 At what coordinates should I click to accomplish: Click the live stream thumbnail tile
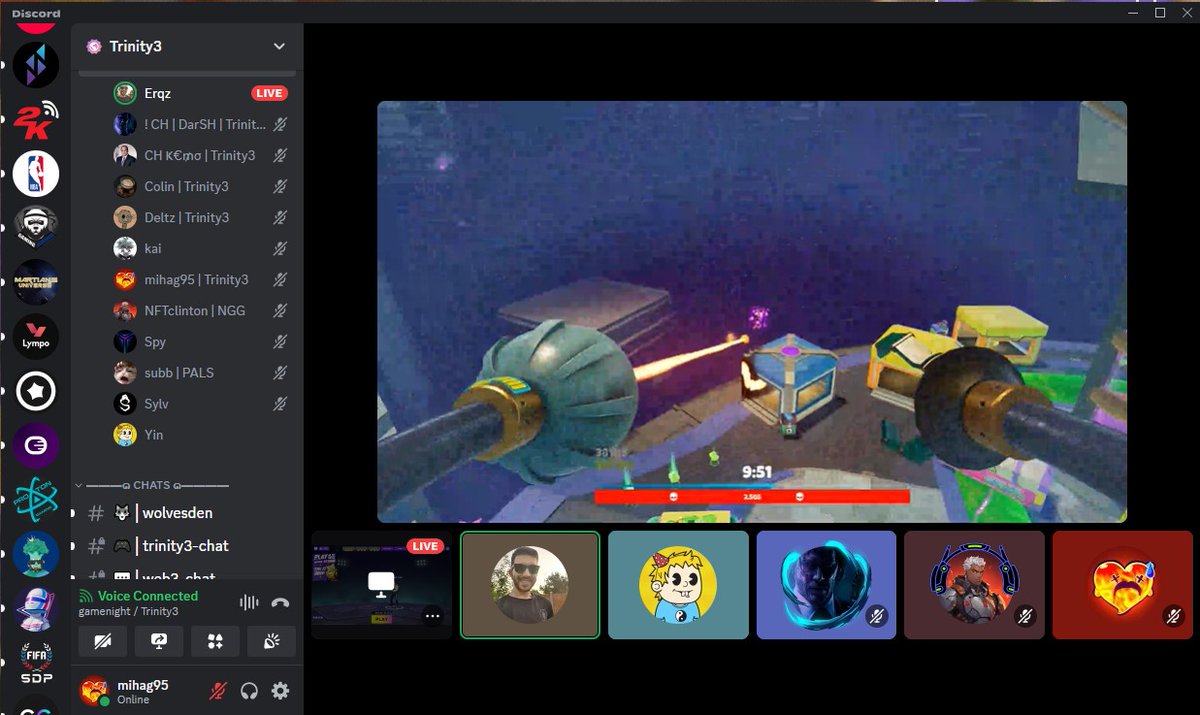382,585
